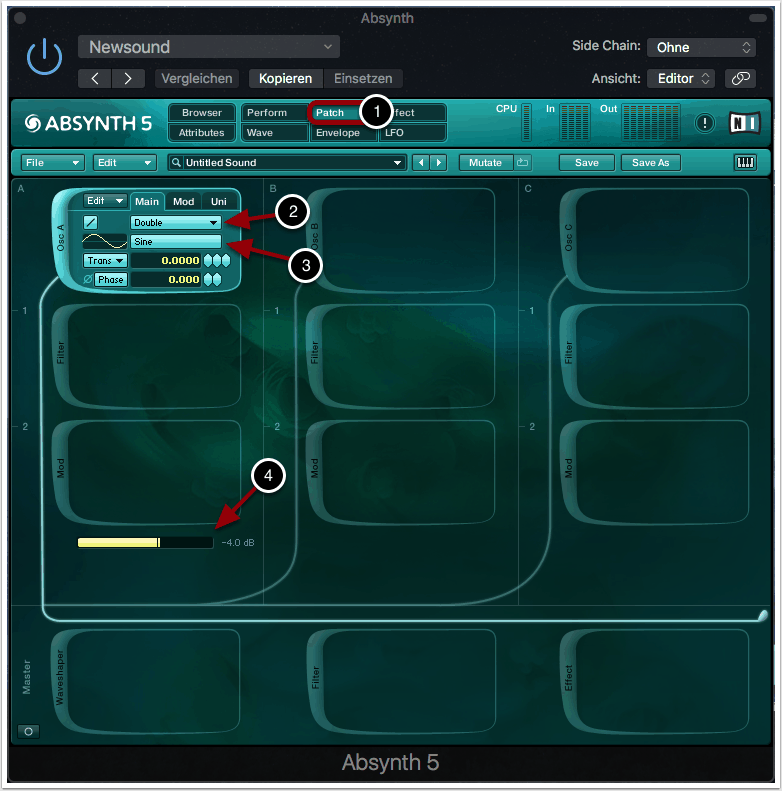Click channel B Filter module slot

coord(401,356)
